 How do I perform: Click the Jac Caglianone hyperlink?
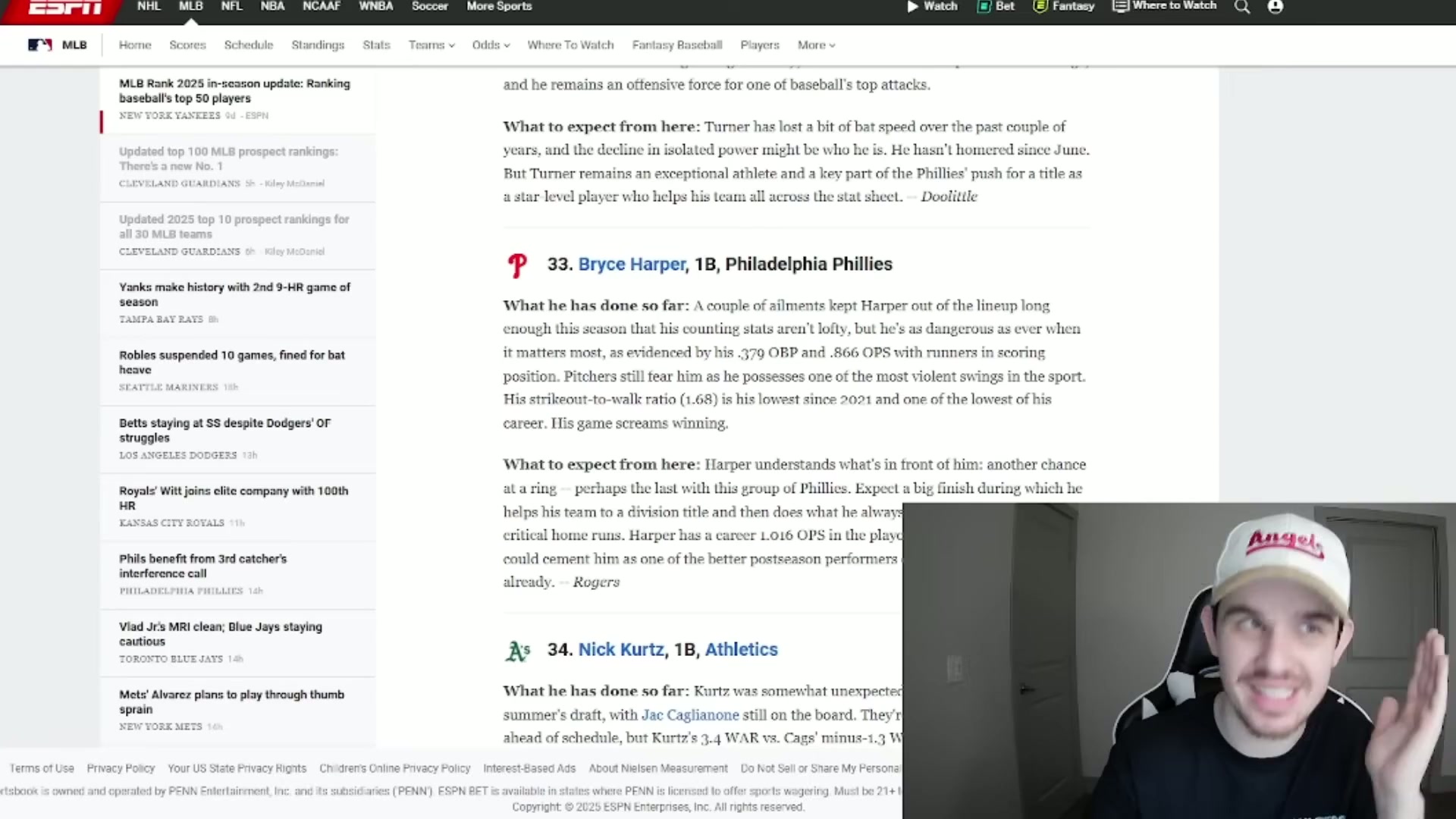point(689,714)
